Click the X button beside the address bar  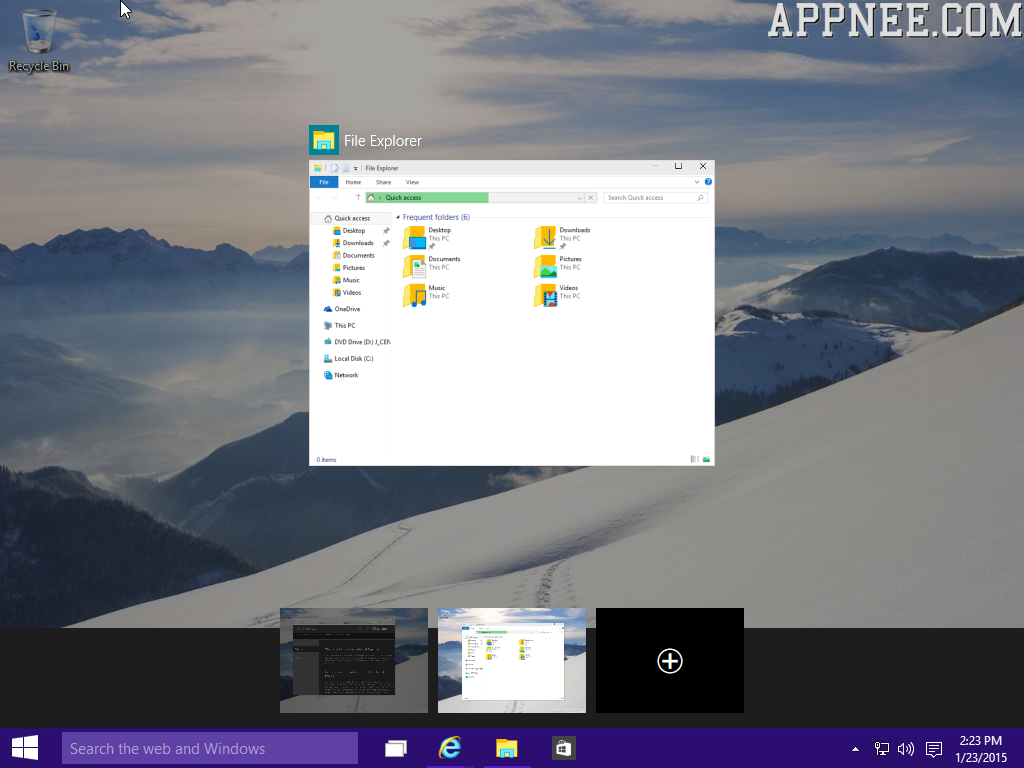point(590,197)
